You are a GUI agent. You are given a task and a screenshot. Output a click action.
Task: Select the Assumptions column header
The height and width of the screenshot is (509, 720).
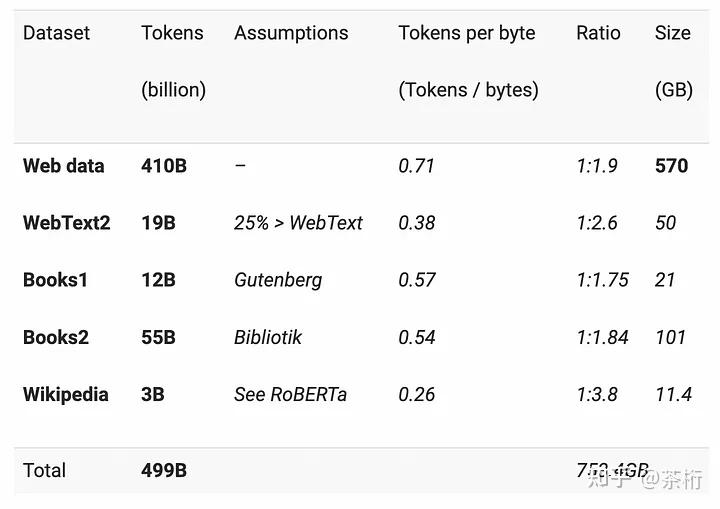(291, 33)
